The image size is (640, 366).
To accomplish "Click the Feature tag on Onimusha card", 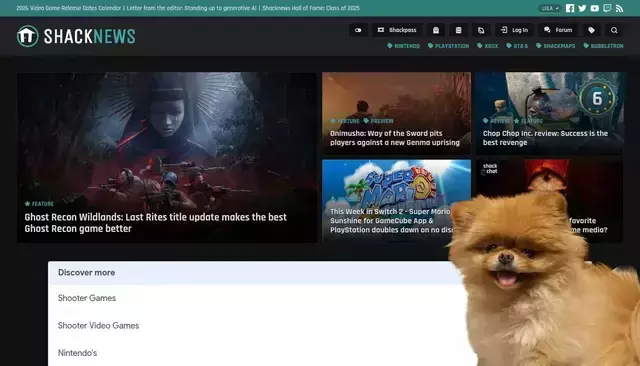I will point(345,121).
